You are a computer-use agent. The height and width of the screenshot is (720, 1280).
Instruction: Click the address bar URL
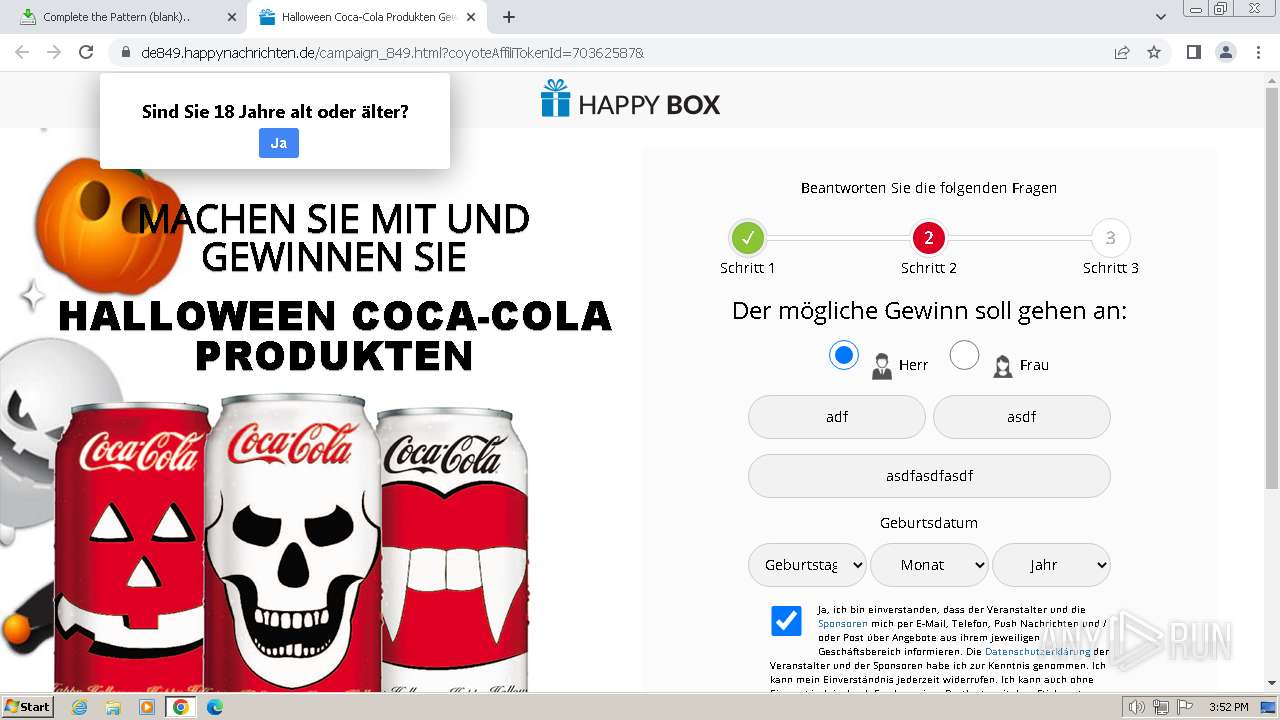coord(393,52)
